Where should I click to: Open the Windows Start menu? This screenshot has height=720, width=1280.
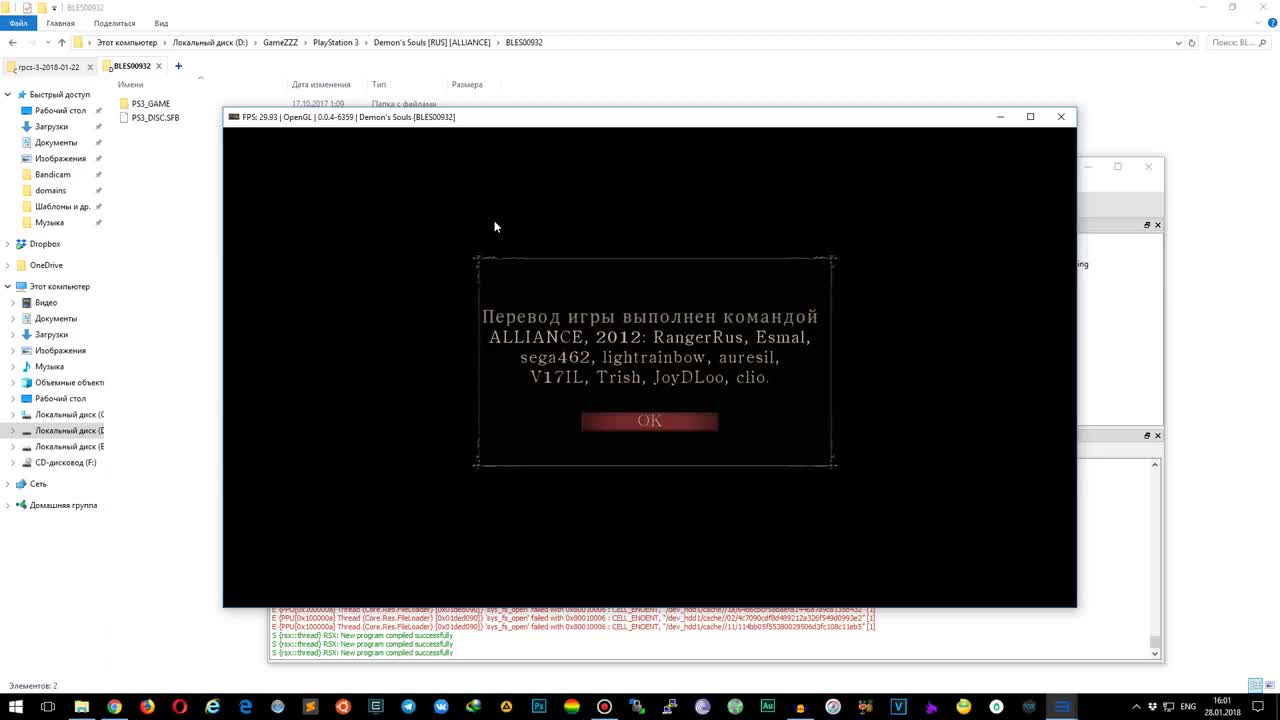(17, 707)
